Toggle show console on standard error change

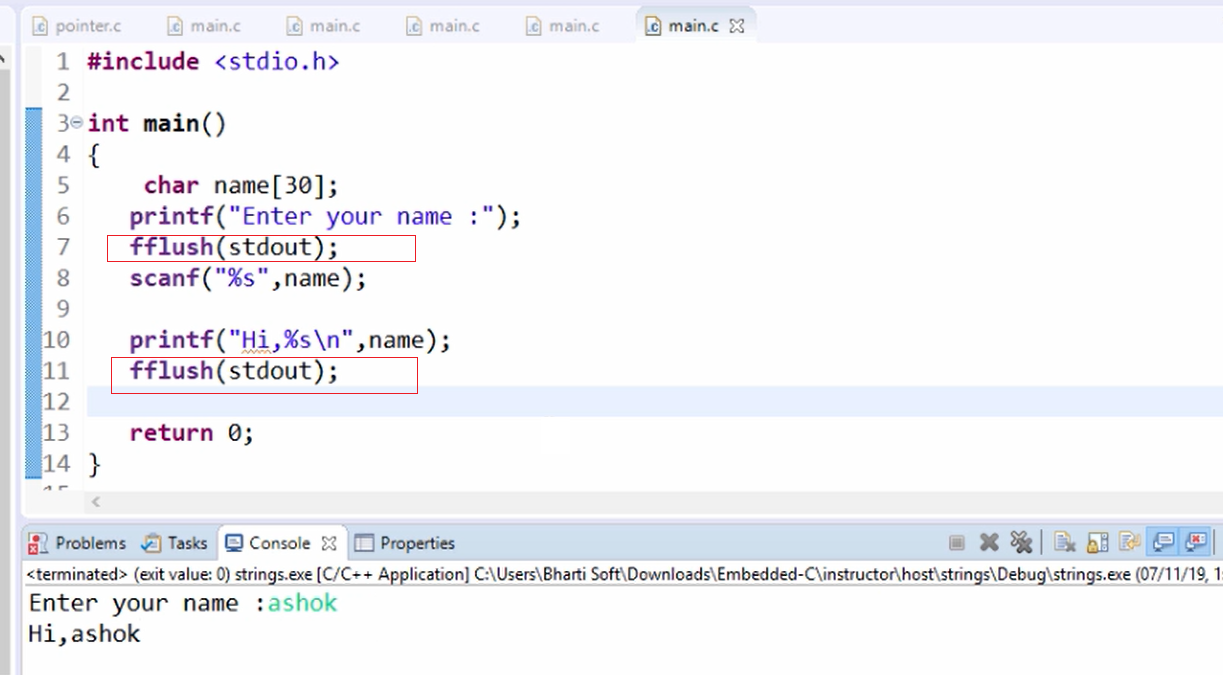click(x=1196, y=543)
